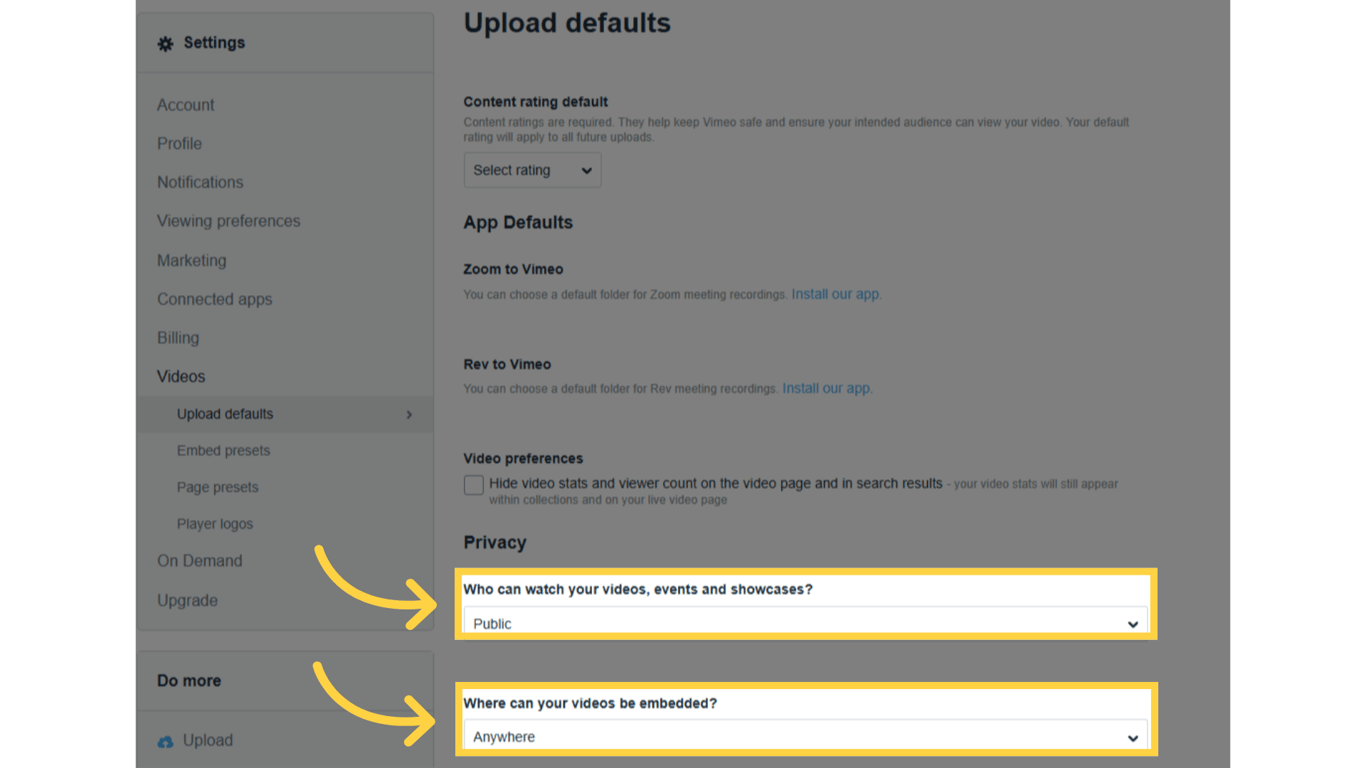Viewport: 1366px width, 768px height.
Task: Open the Account settings page
Action: (x=185, y=104)
